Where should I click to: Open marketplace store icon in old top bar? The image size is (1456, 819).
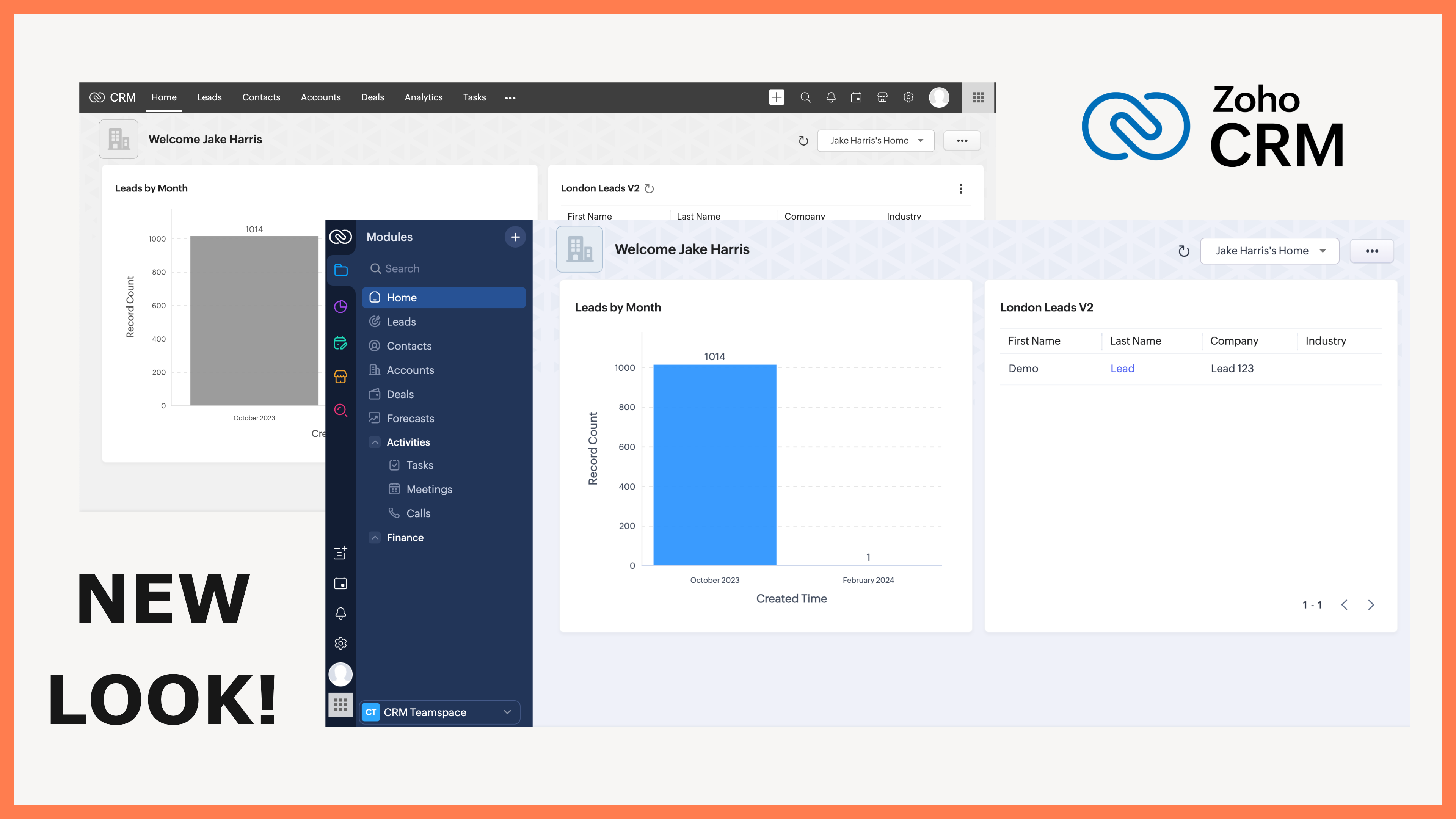click(882, 97)
